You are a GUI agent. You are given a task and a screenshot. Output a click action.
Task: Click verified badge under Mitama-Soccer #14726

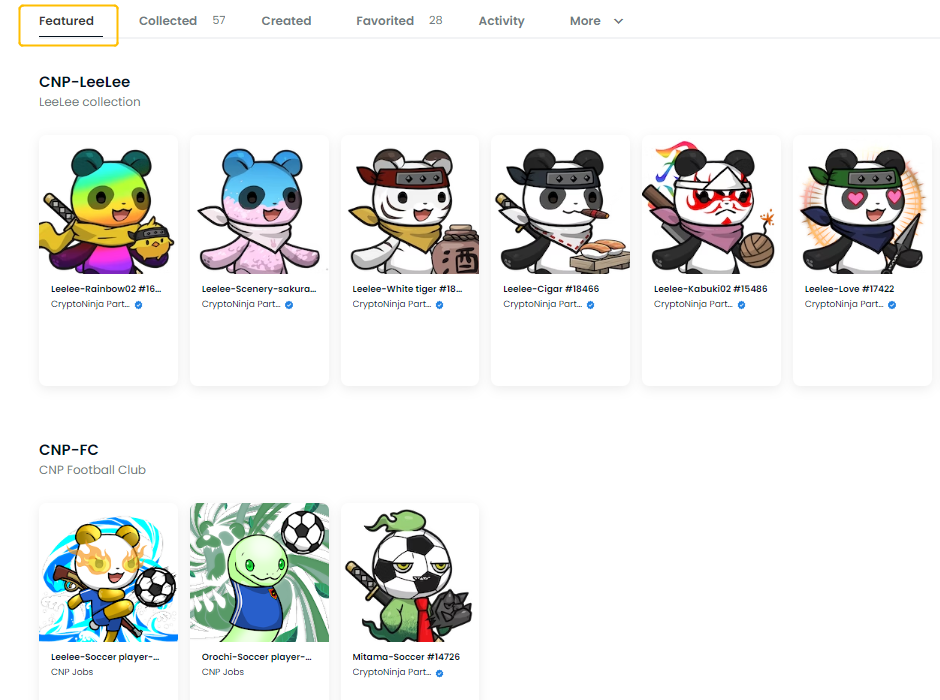coord(439,673)
